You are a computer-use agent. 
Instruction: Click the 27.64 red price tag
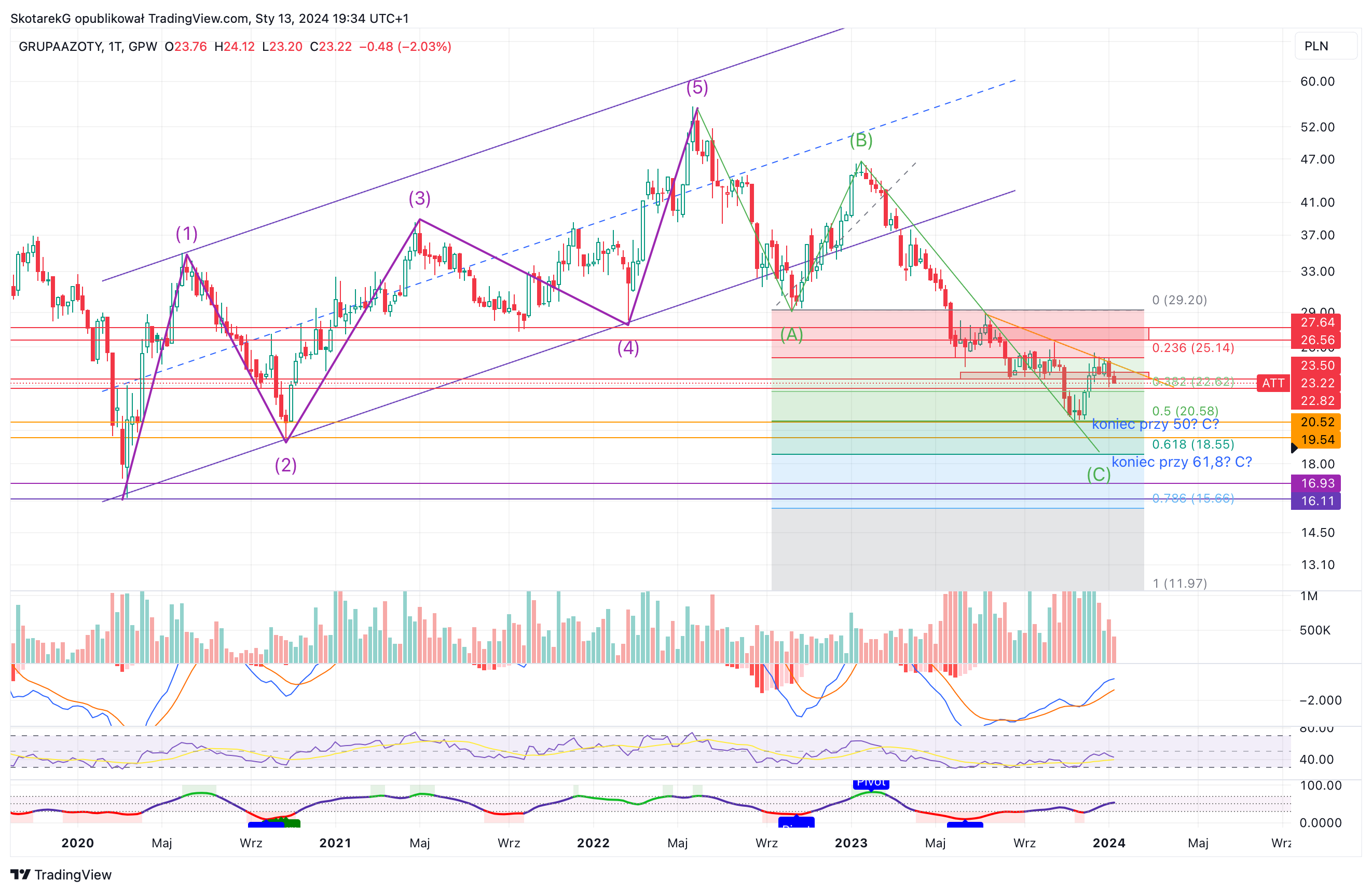[1317, 322]
